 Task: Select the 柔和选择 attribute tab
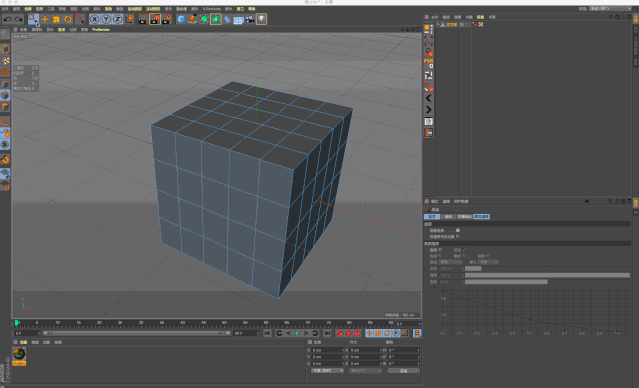(482, 217)
